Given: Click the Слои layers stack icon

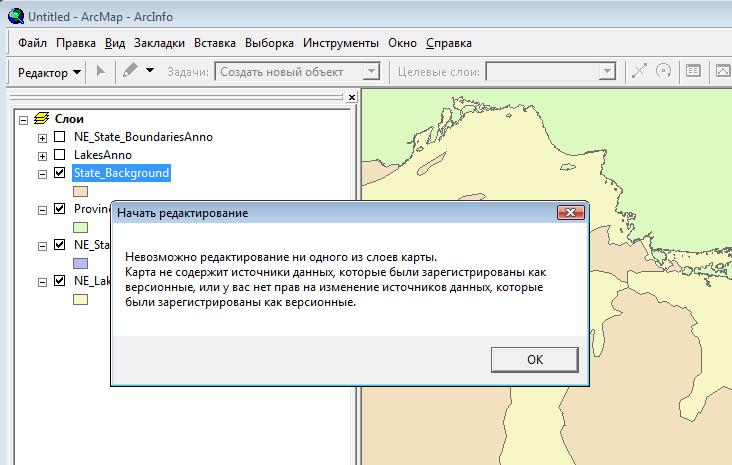Looking at the screenshot, I should coord(42,119).
